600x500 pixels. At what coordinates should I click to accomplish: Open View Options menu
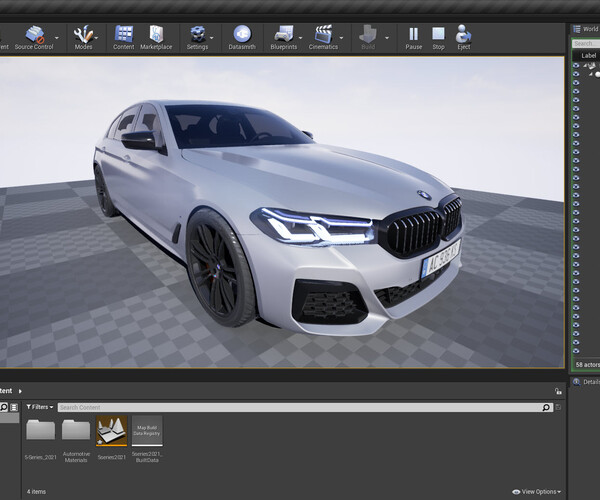(536, 492)
